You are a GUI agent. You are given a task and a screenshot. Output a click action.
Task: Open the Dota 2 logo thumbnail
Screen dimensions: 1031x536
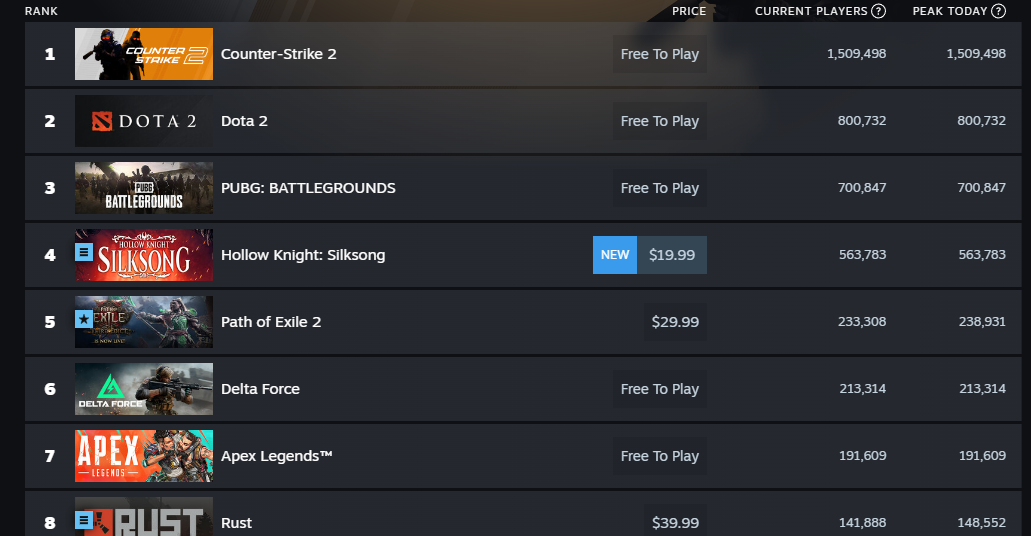[144, 121]
